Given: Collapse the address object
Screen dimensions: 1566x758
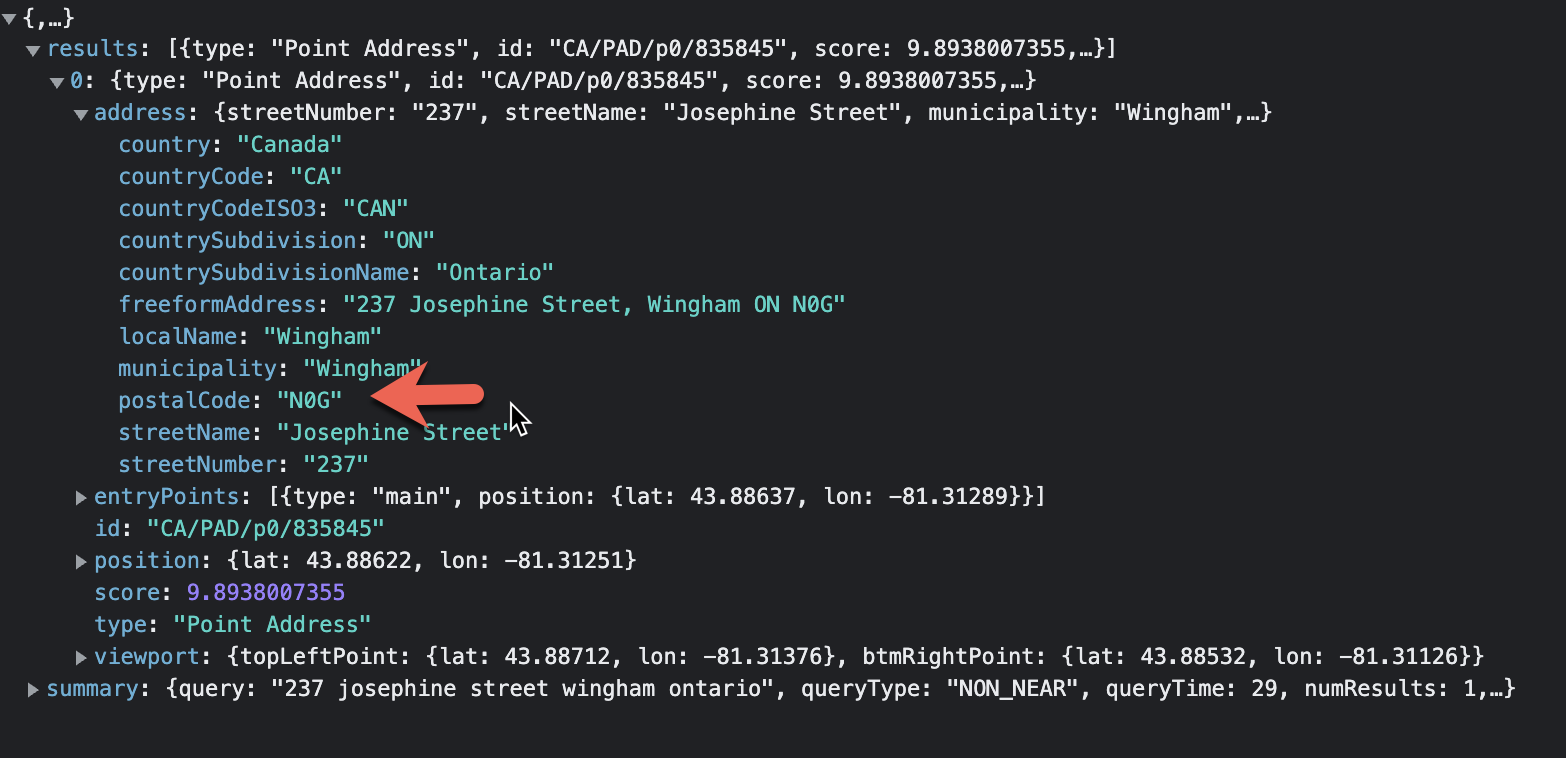Looking at the screenshot, I should pos(81,112).
